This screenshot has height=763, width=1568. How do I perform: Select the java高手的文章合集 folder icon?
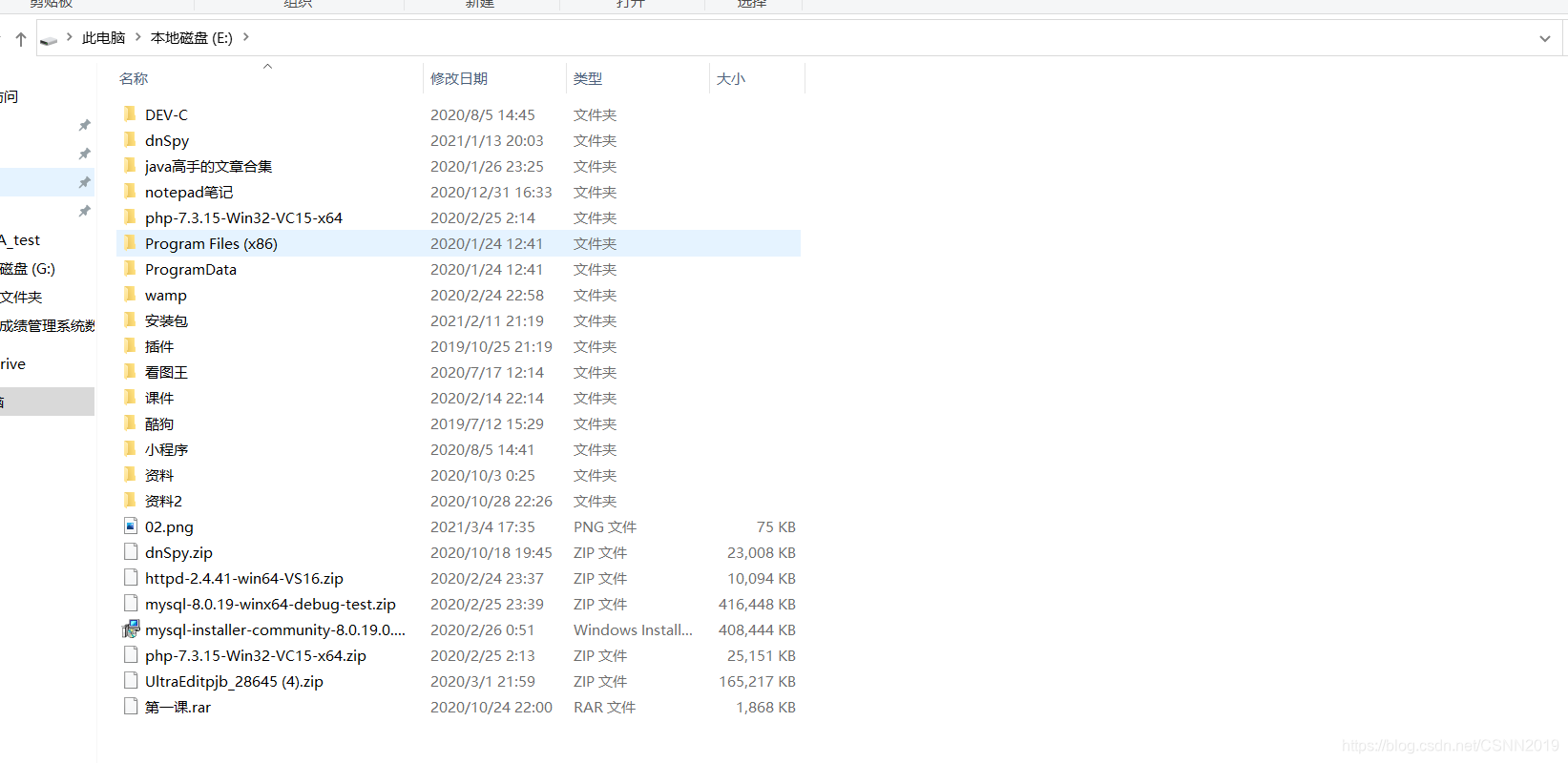(131, 166)
